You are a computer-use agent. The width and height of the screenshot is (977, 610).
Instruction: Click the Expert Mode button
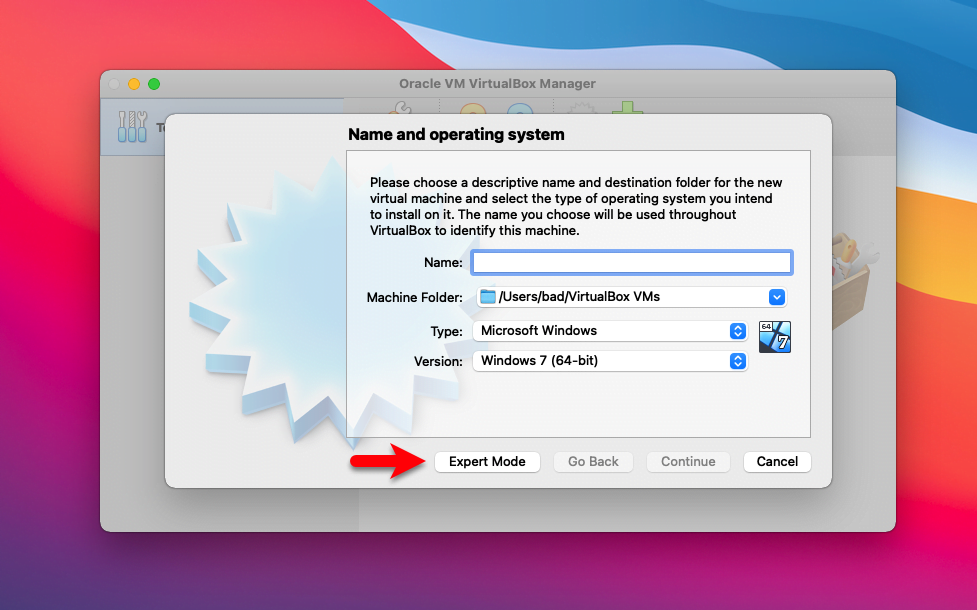(x=487, y=462)
